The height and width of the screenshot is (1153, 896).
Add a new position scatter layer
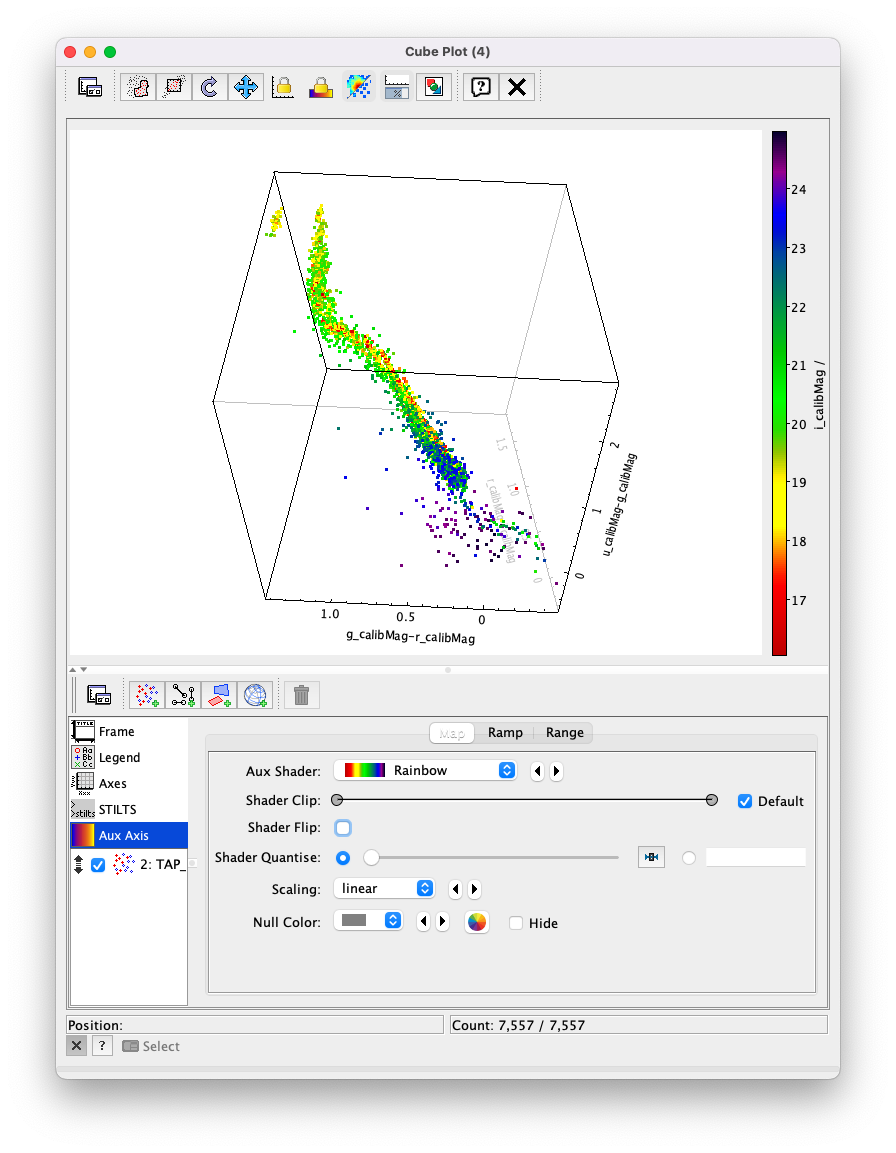click(146, 693)
